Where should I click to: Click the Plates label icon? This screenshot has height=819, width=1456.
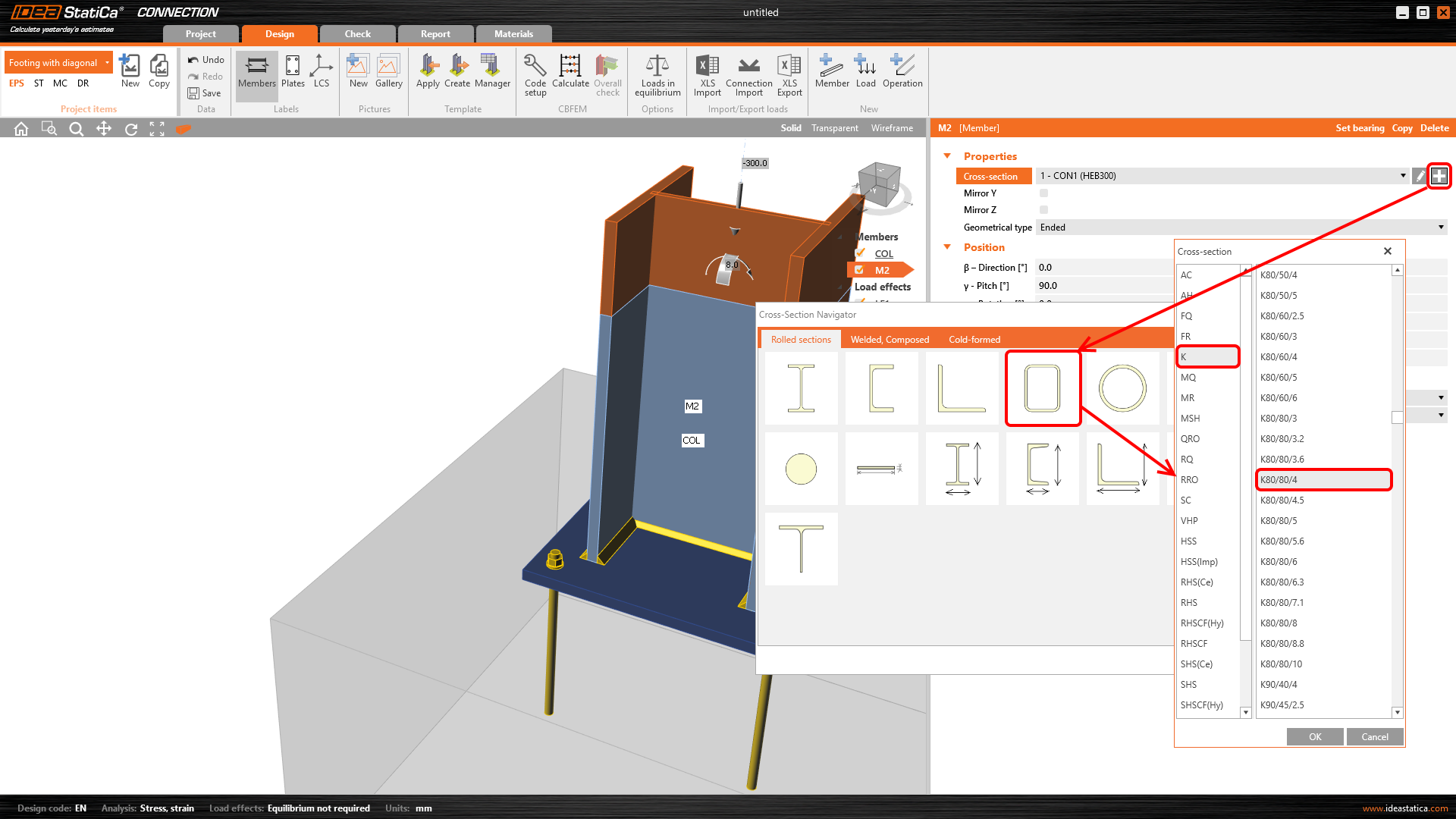click(x=293, y=67)
